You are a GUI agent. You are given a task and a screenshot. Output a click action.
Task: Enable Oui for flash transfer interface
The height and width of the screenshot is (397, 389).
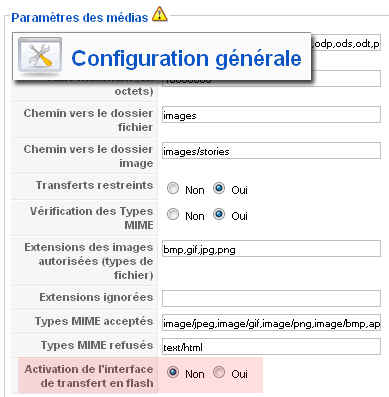tap(219, 372)
